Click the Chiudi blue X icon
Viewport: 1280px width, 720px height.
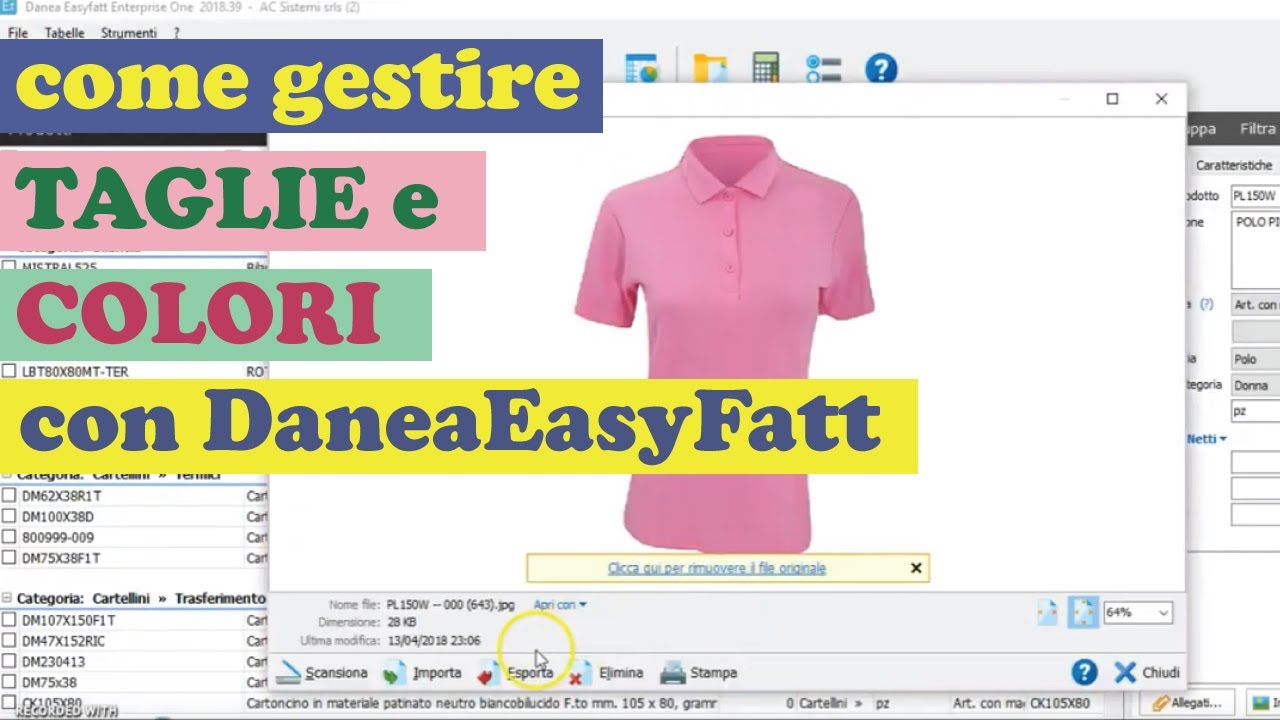(x=1125, y=672)
